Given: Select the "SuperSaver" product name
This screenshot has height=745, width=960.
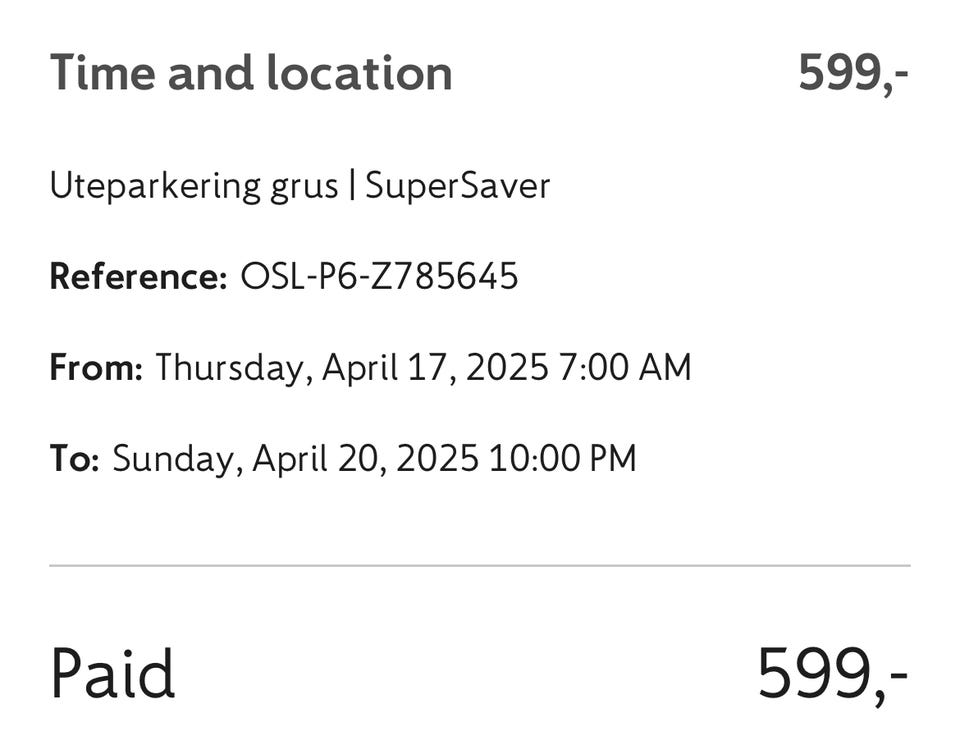Looking at the screenshot, I should (x=457, y=186).
